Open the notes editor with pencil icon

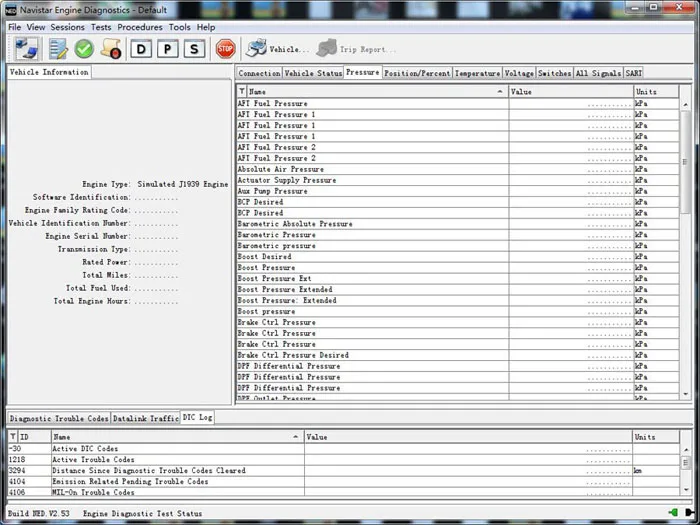(x=58, y=49)
